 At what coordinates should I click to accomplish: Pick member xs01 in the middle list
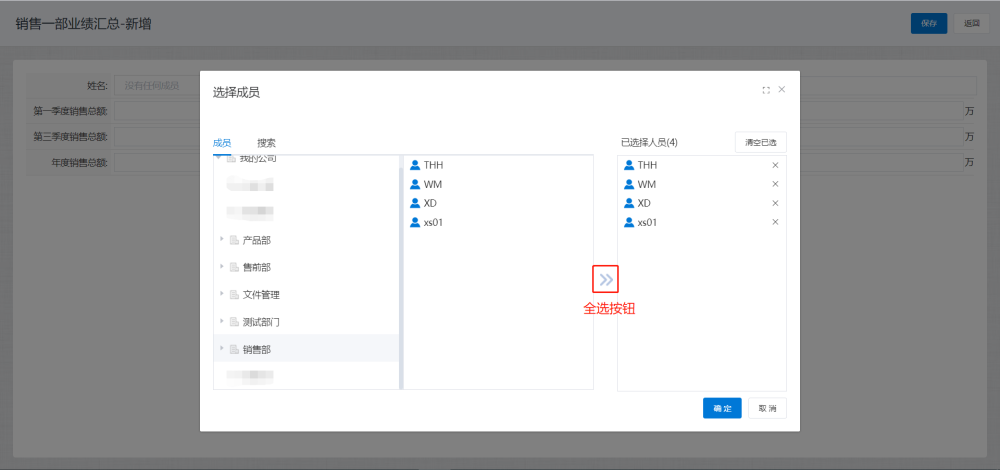coord(433,222)
